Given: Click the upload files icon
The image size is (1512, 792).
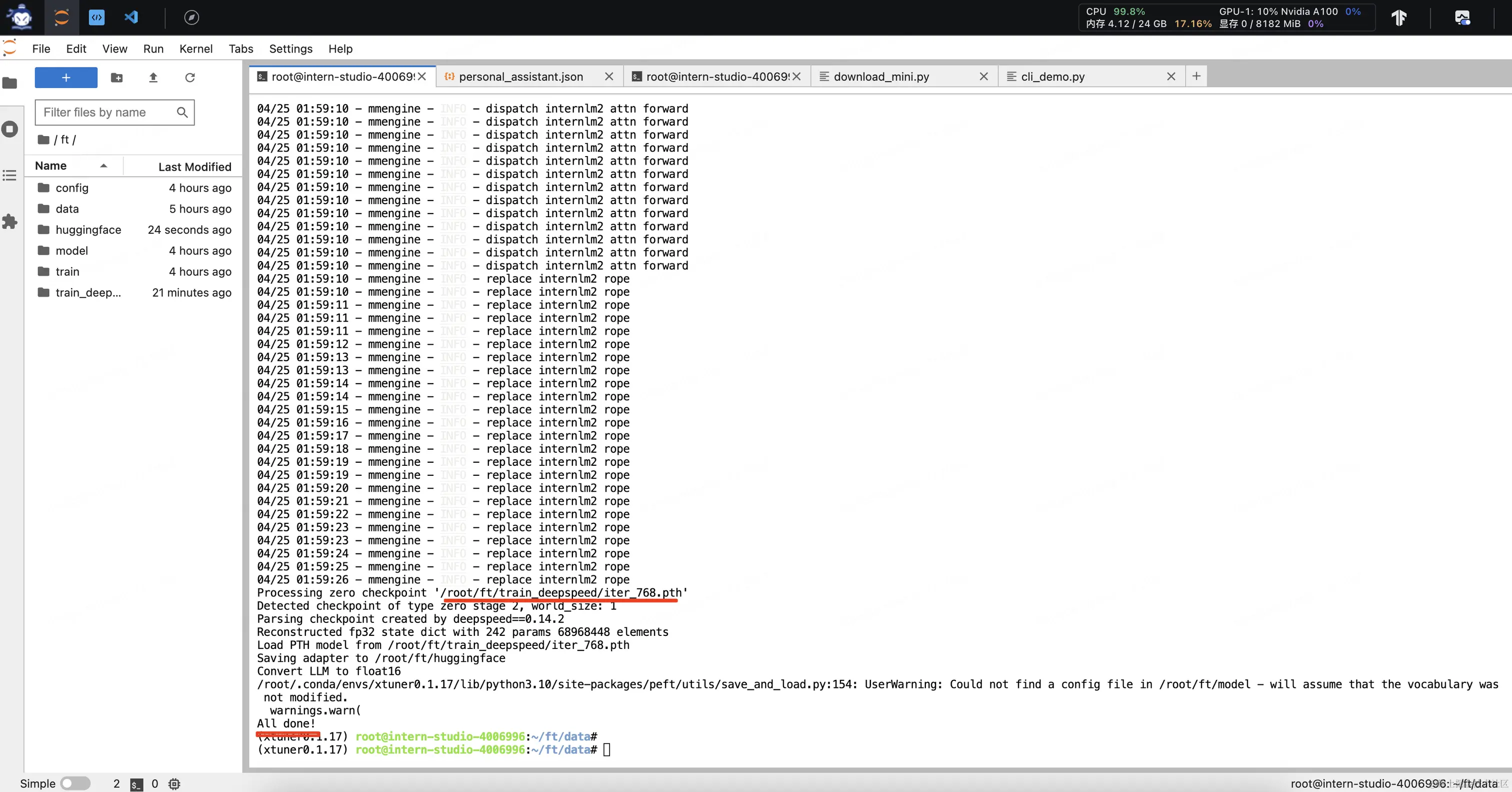Looking at the screenshot, I should (x=153, y=78).
